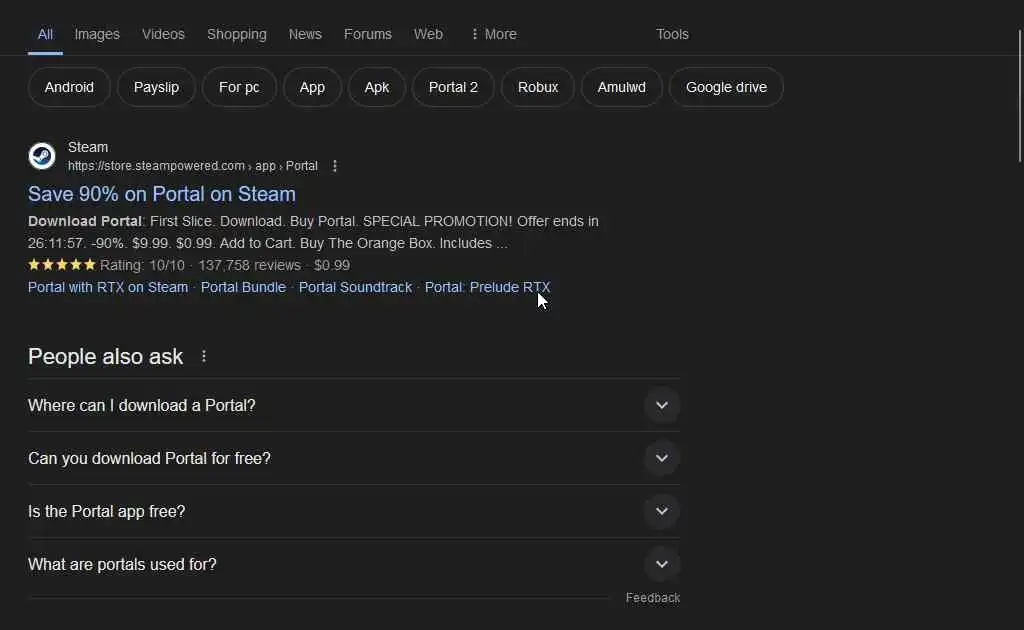Open the Portal Soundtrack sitelink
This screenshot has height=630, width=1024.
pos(355,287)
